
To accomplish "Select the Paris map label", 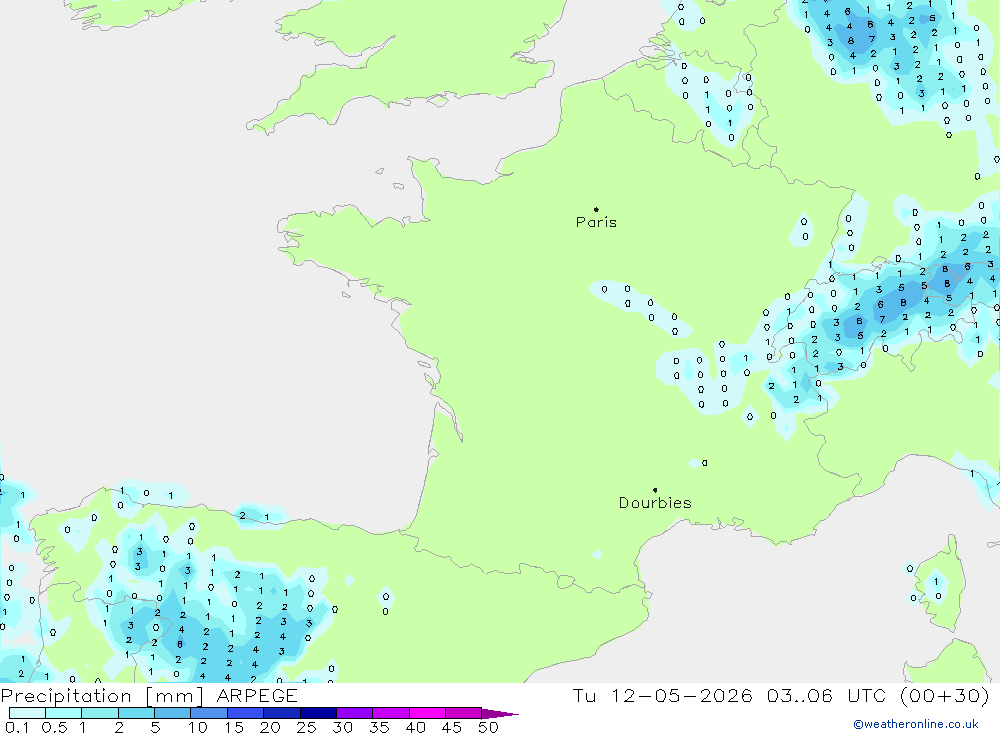I will (596, 222).
